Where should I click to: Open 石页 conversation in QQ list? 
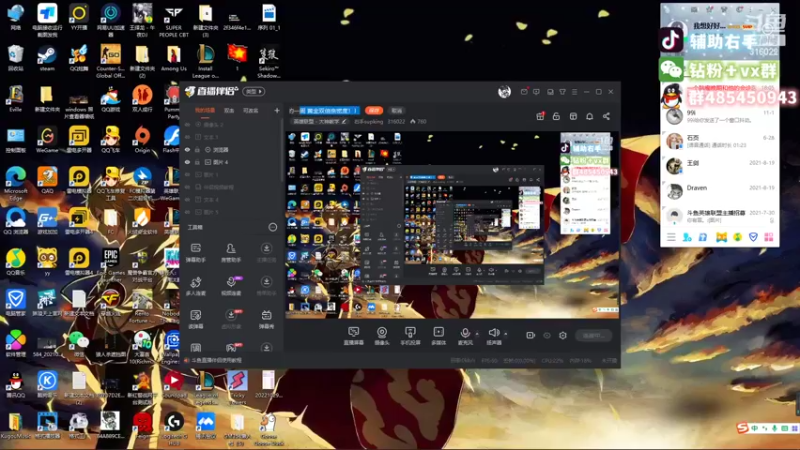pyautogui.click(x=720, y=141)
